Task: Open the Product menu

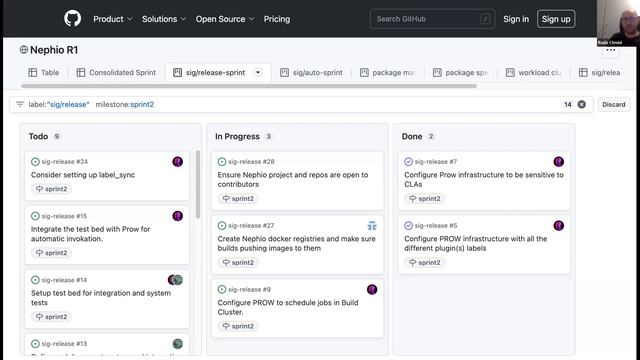Action: [113, 19]
